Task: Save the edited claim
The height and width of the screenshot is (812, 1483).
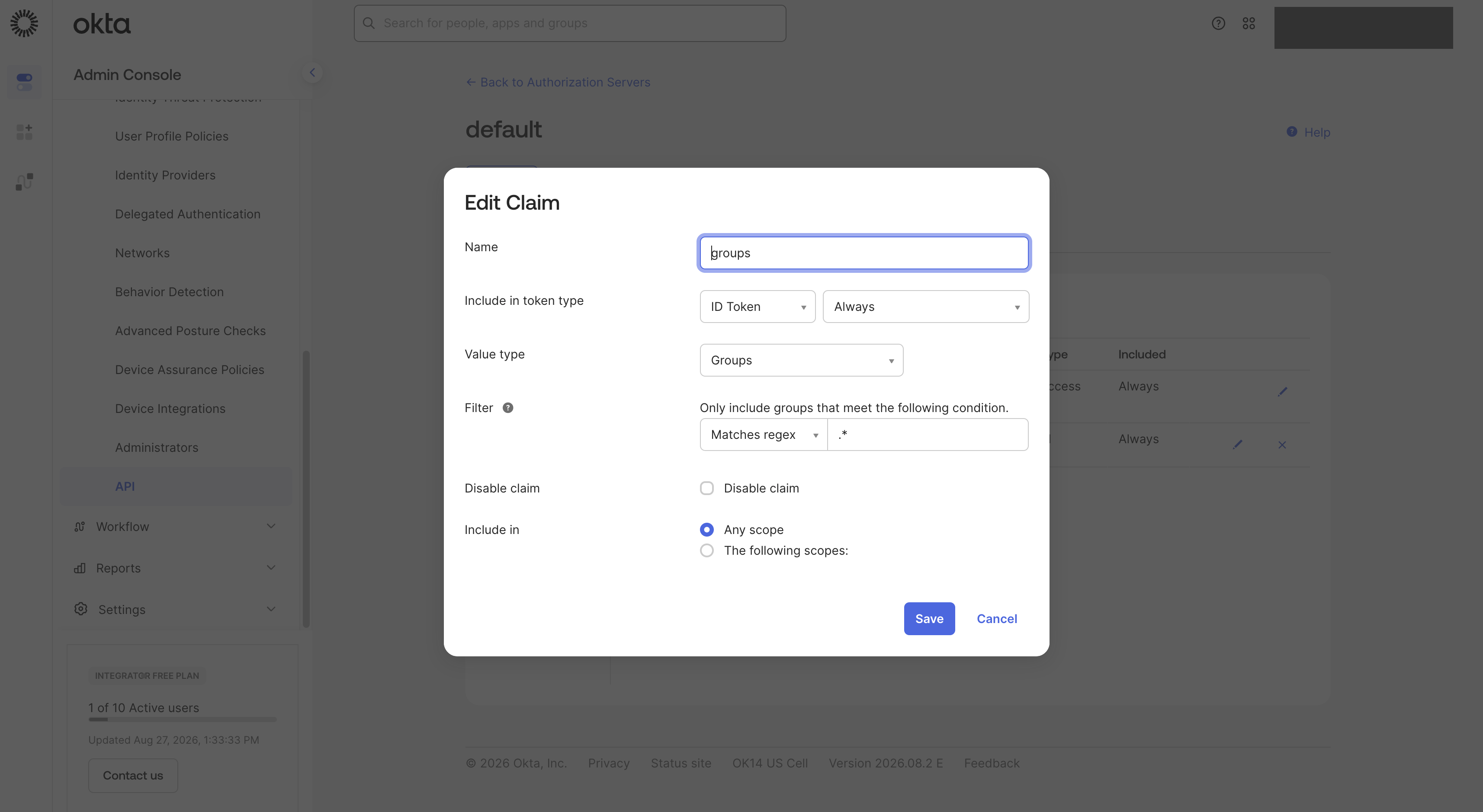Action: pos(929,619)
